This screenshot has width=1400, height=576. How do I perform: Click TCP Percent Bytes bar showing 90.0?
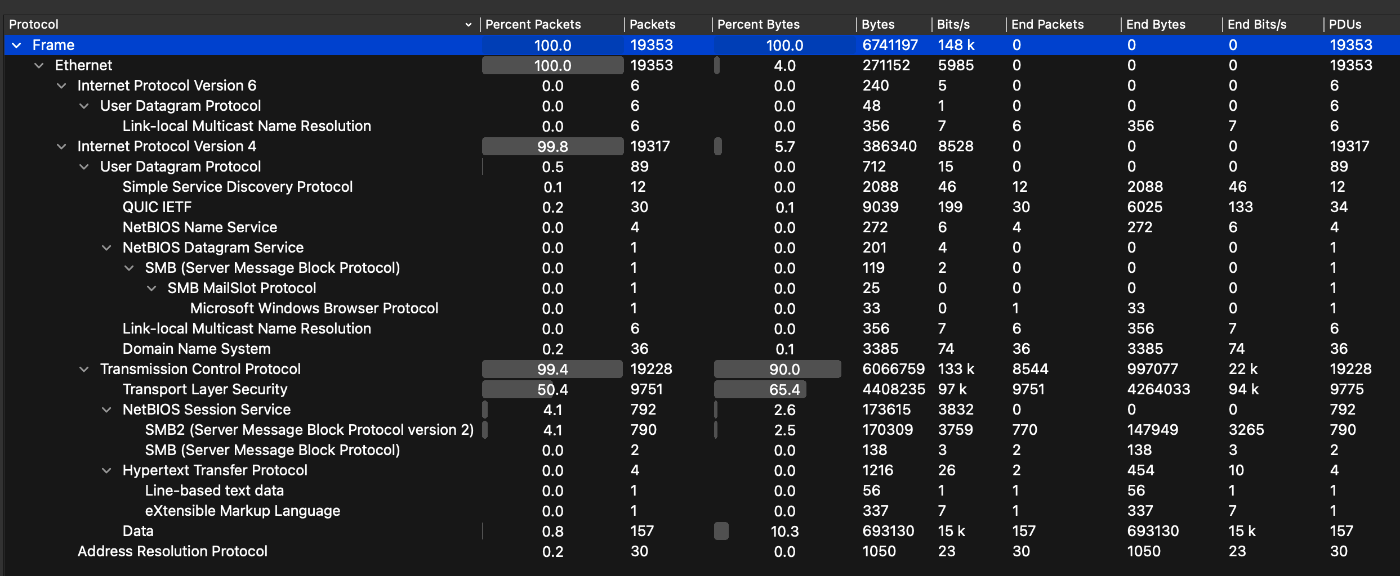click(x=778, y=369)
